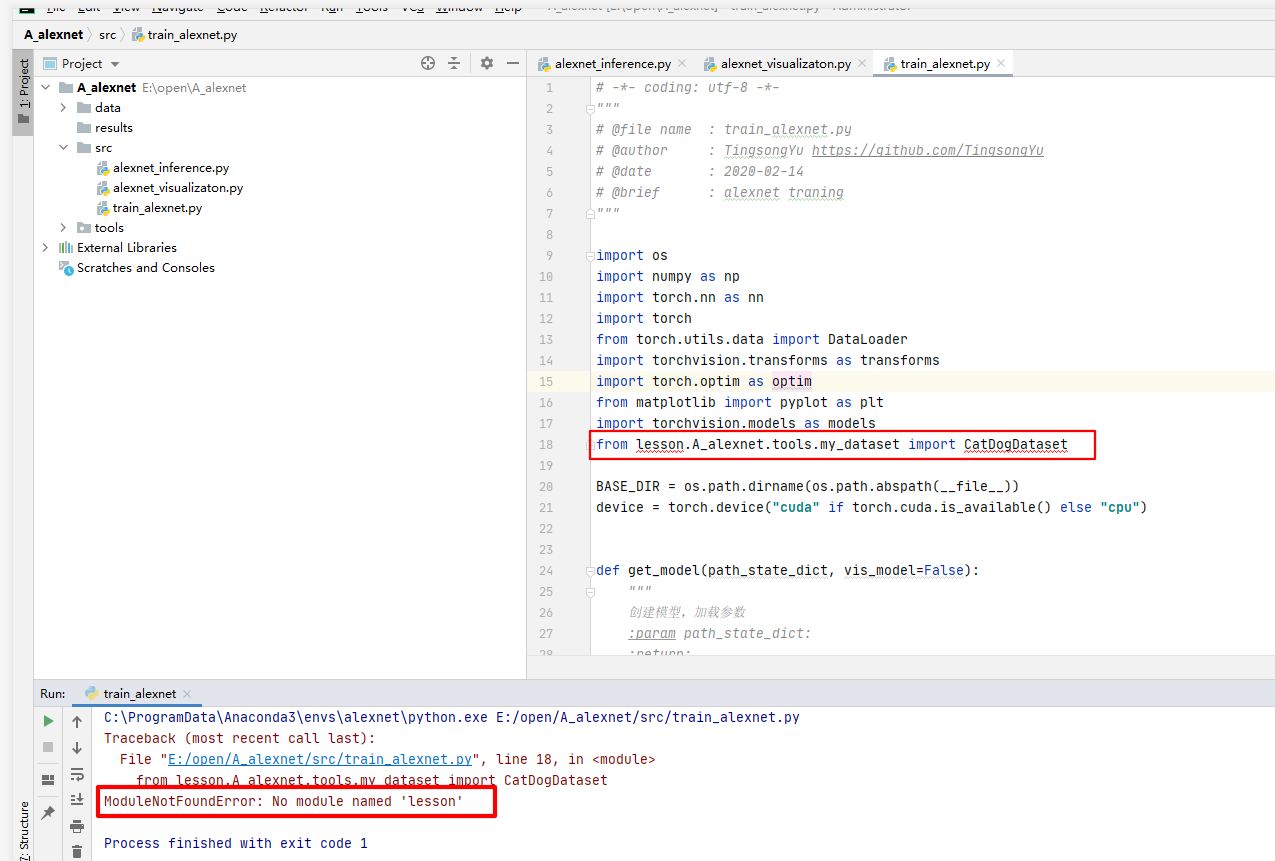Close the train_alexnet.py editor tab
This screenshot has width=1275, height=861.
pos(1001,64)
